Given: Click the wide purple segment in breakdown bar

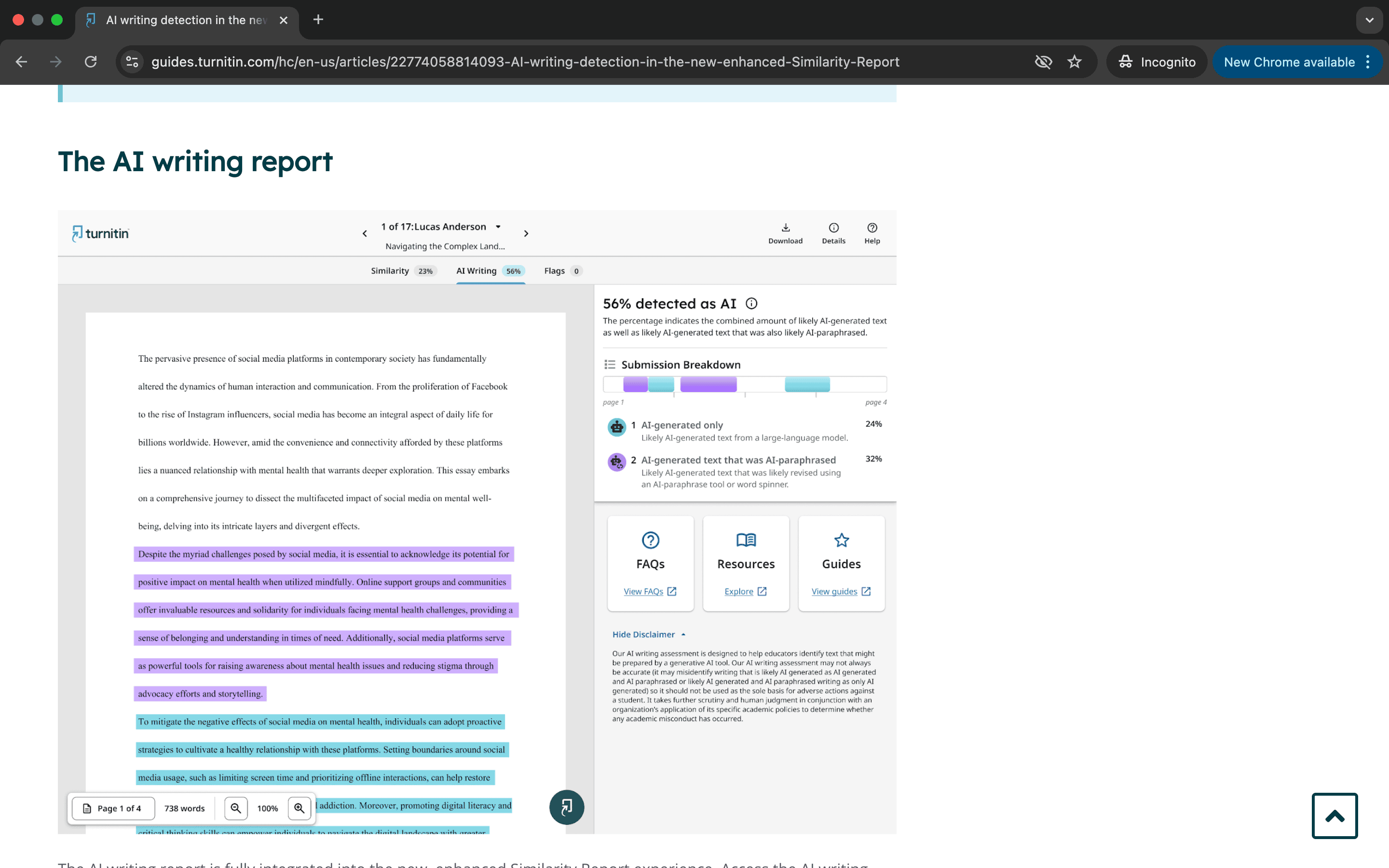Looking at the screenshot, I should [708, 384].
